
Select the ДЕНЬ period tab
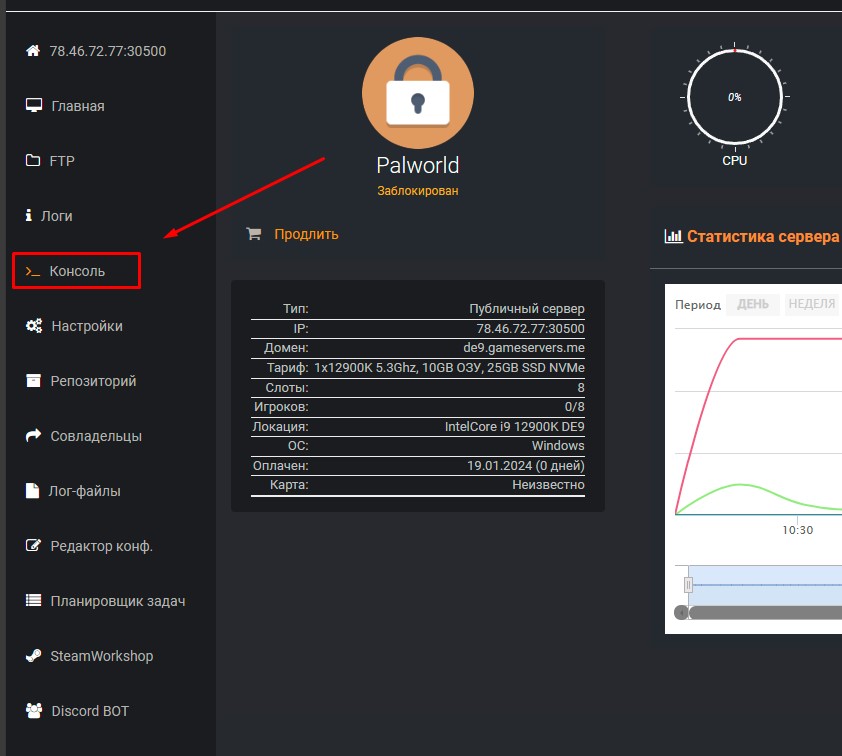click(x=752, y=304)
